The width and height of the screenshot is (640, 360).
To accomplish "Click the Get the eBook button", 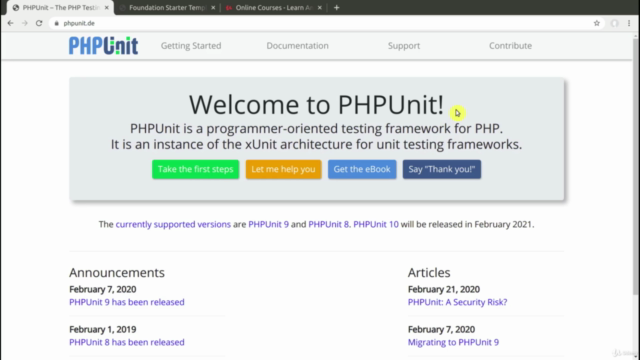I will pyautogui.click(x=362, y=169).
